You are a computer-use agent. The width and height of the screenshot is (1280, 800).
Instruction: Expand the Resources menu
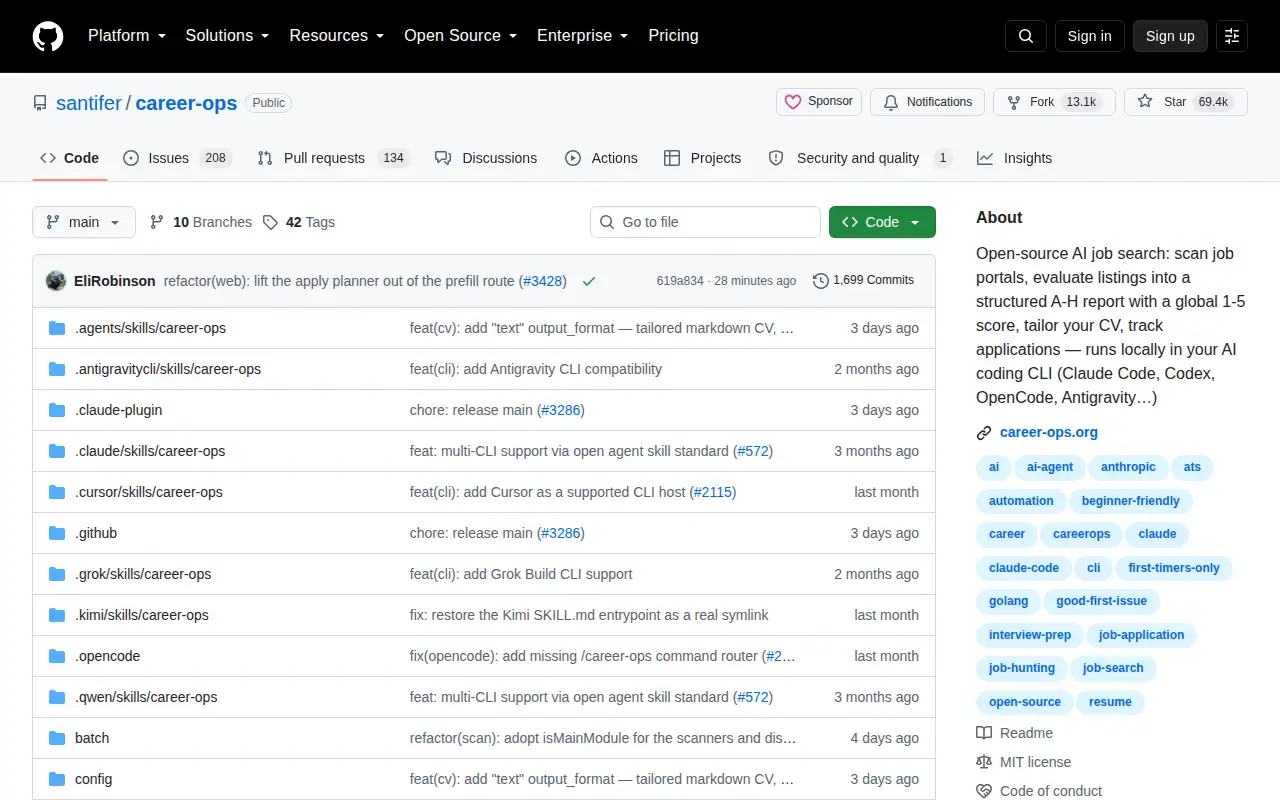click(x=337, y=35)
